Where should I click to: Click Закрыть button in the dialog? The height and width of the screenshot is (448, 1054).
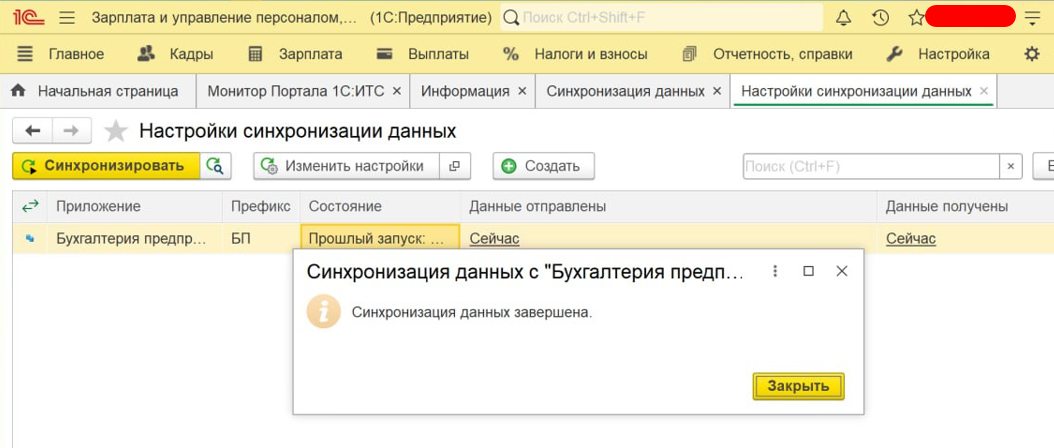click(799, 387)
